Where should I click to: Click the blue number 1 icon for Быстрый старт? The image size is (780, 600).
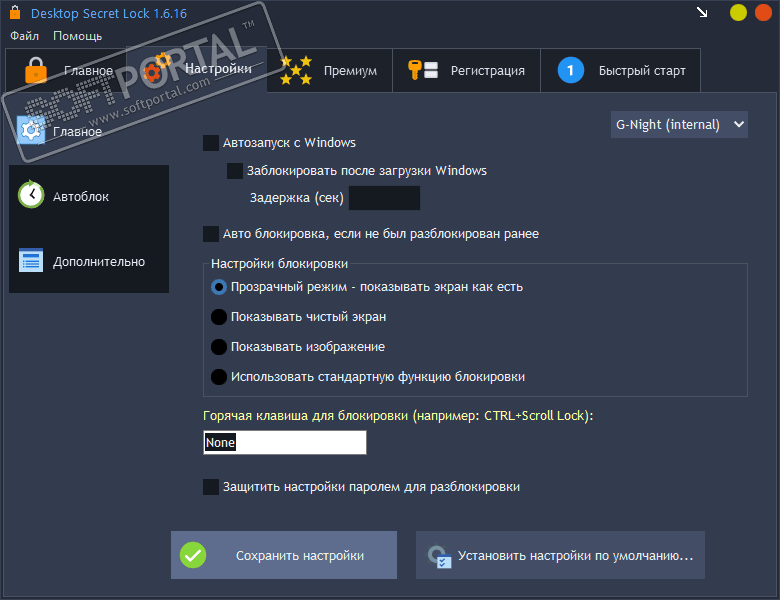point(571,70)
